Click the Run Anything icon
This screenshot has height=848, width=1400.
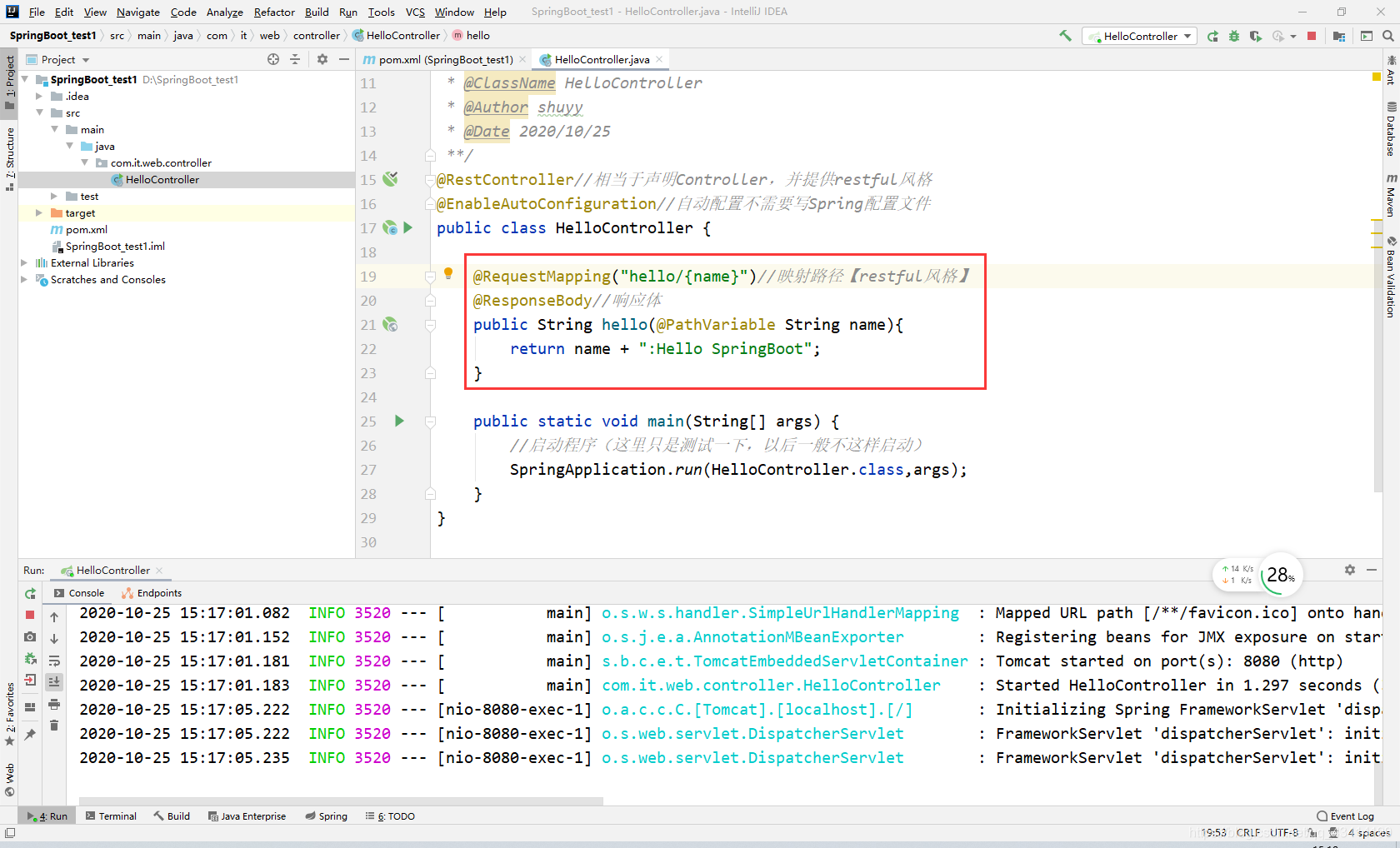pyautogui.click(x=1367, y=36)
